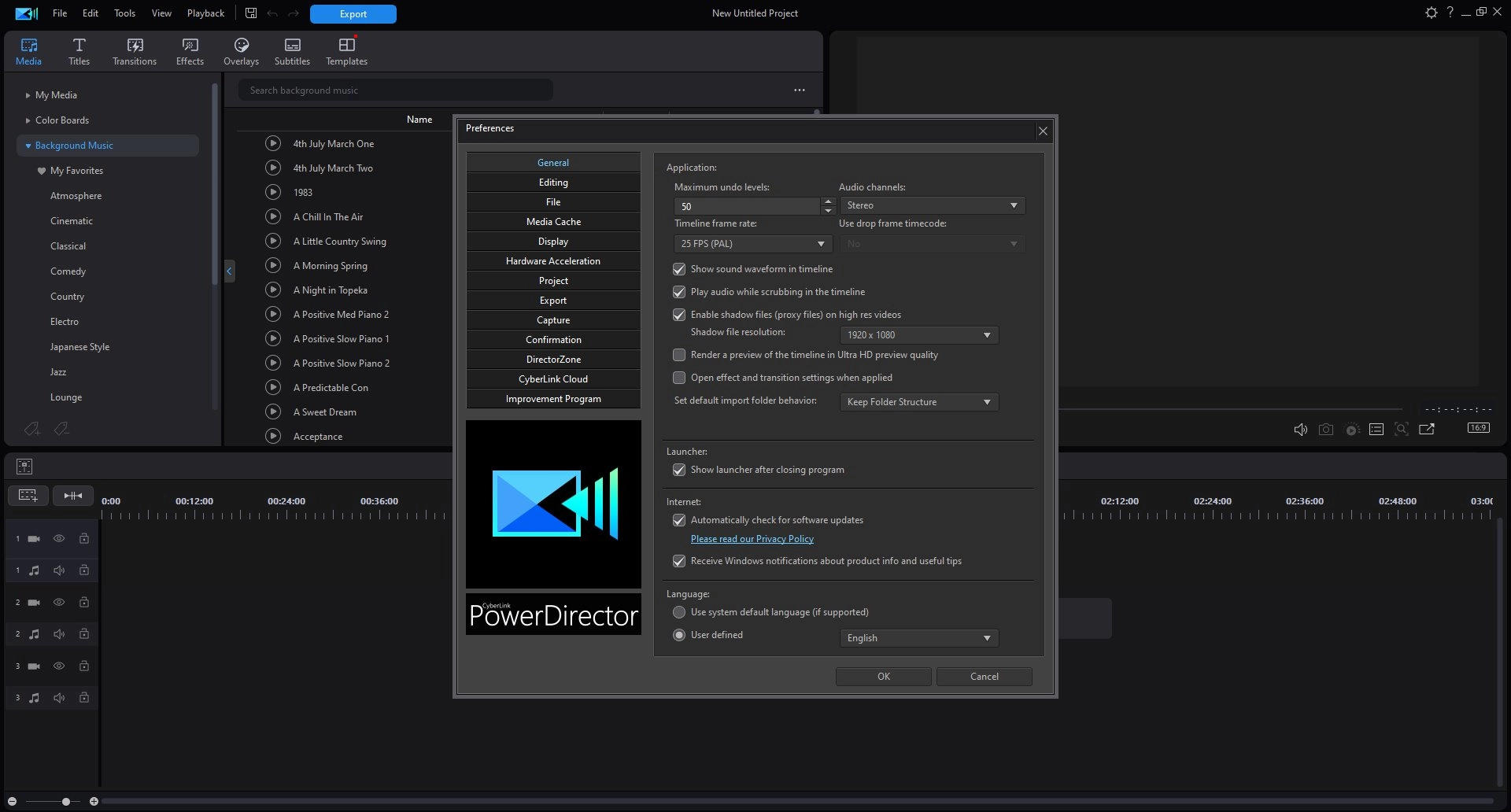Viewport: 1511px width, 812px height.
Task: Click the timeline zoom slider handle
Action: tap(66, 802)
